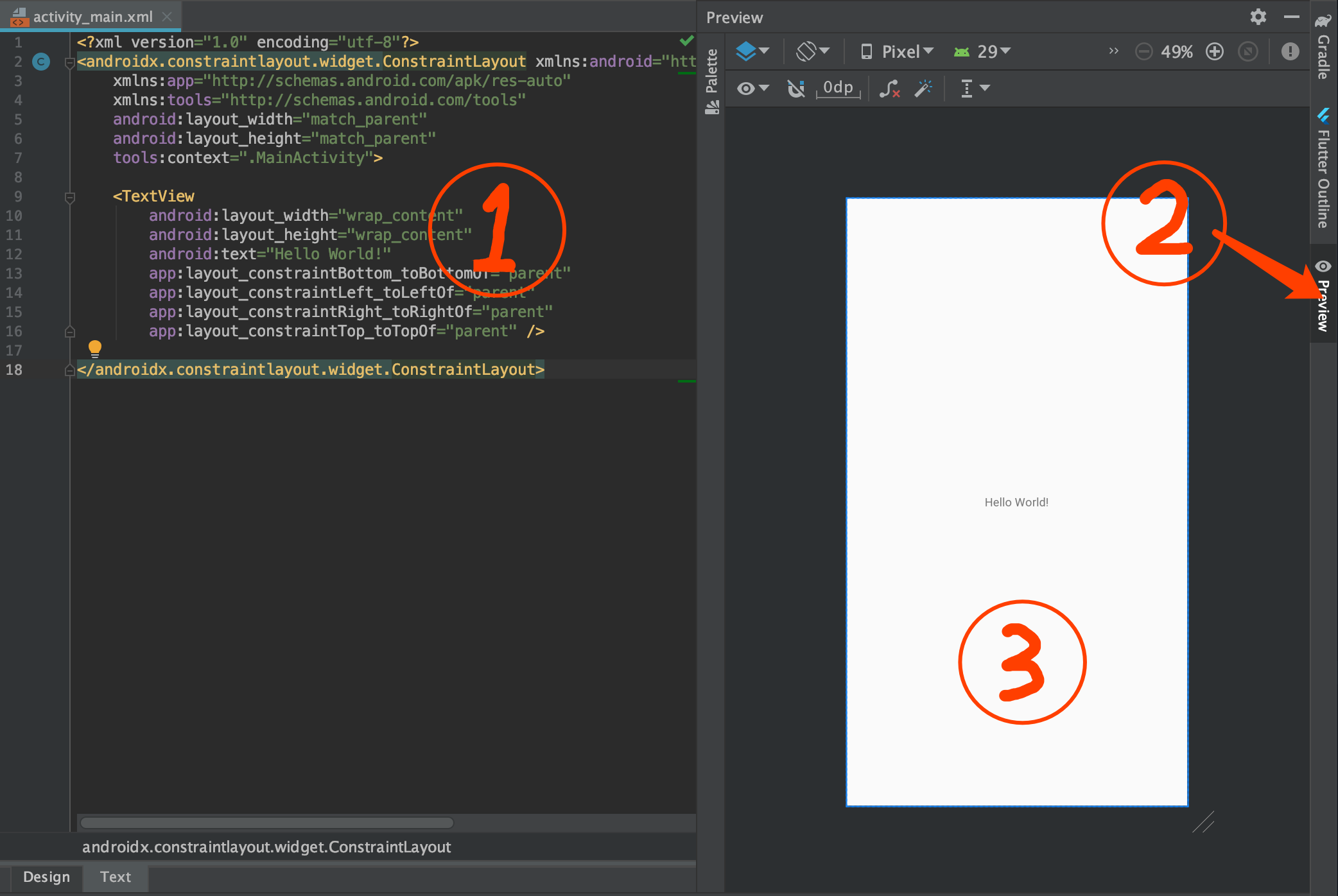Toggle view options eye icon in preview toolbar
Screen dimensions: 1338x896
(x=752, y=88)
